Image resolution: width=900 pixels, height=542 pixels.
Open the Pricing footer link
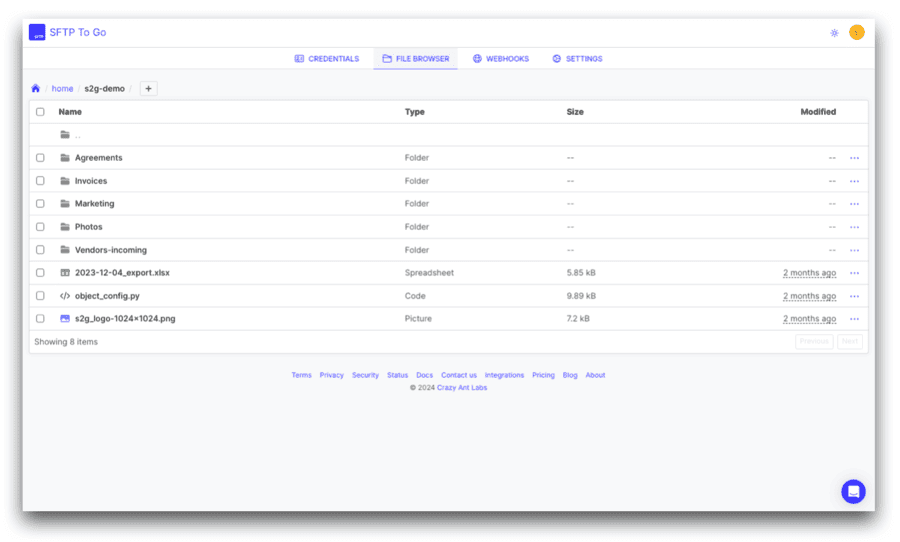[x=543, y=375]
